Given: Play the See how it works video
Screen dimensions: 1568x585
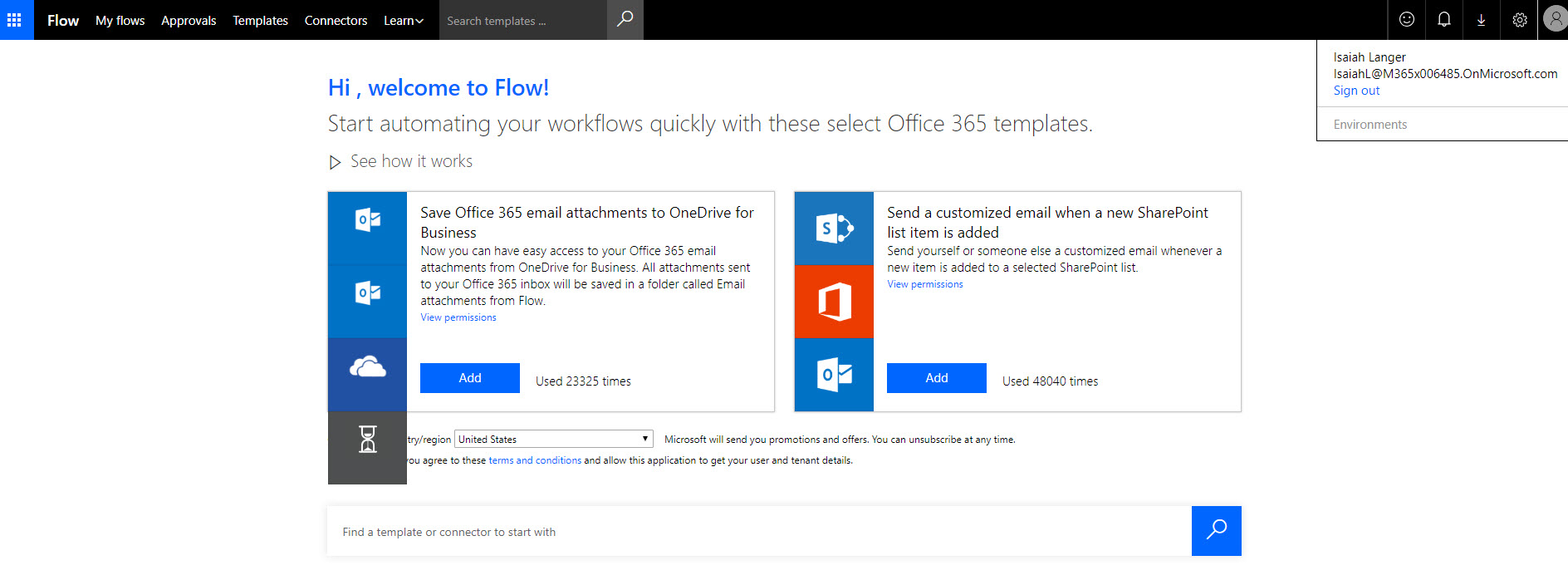Looking at the screenshot, I should click(401, 161).
